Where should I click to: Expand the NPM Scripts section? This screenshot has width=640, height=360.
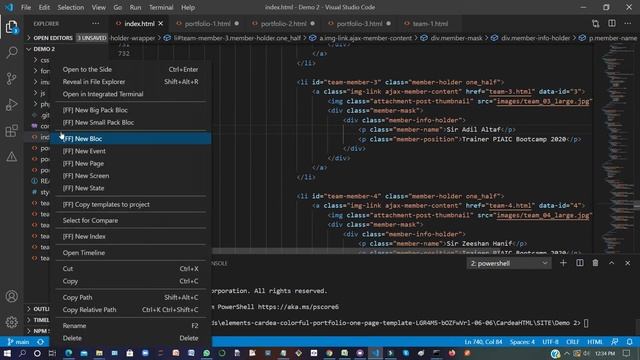pyautogui.click(x=38, y=331)
